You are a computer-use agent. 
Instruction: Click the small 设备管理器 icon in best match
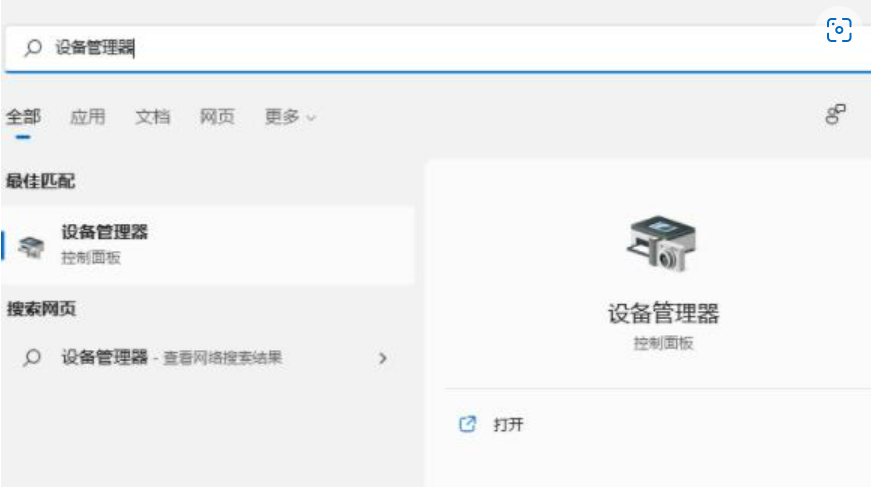click(x=31, y=246)
